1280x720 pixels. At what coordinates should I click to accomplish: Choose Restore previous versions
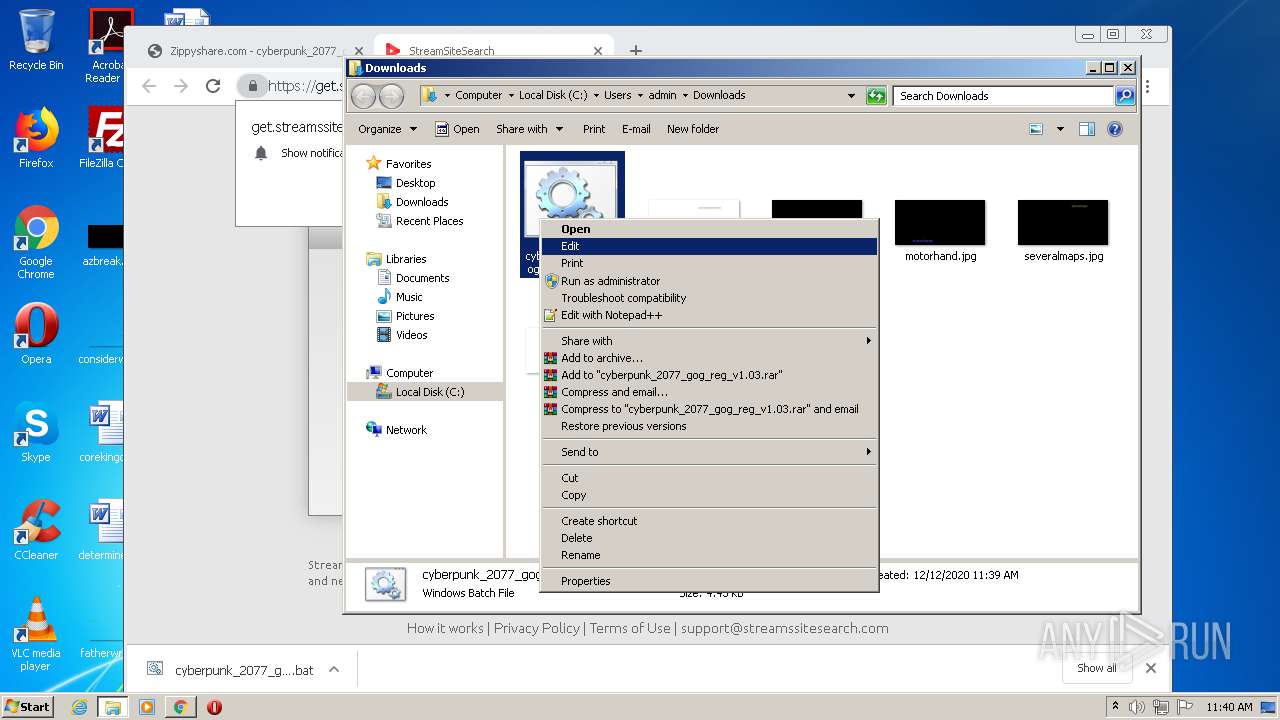[709, 426]
